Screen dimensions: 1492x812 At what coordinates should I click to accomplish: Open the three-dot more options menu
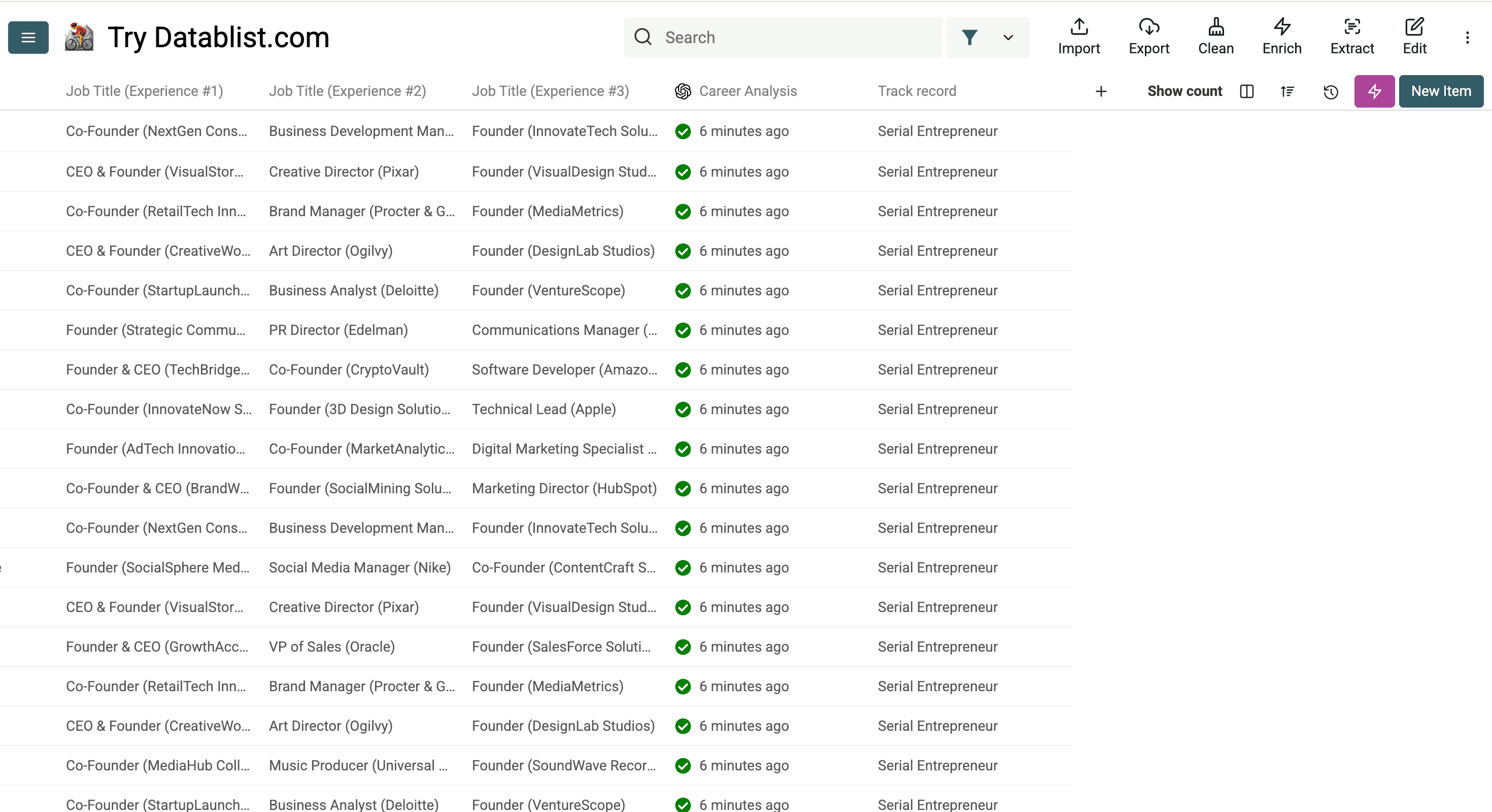pyautogui.click(x=1467, y=38)
